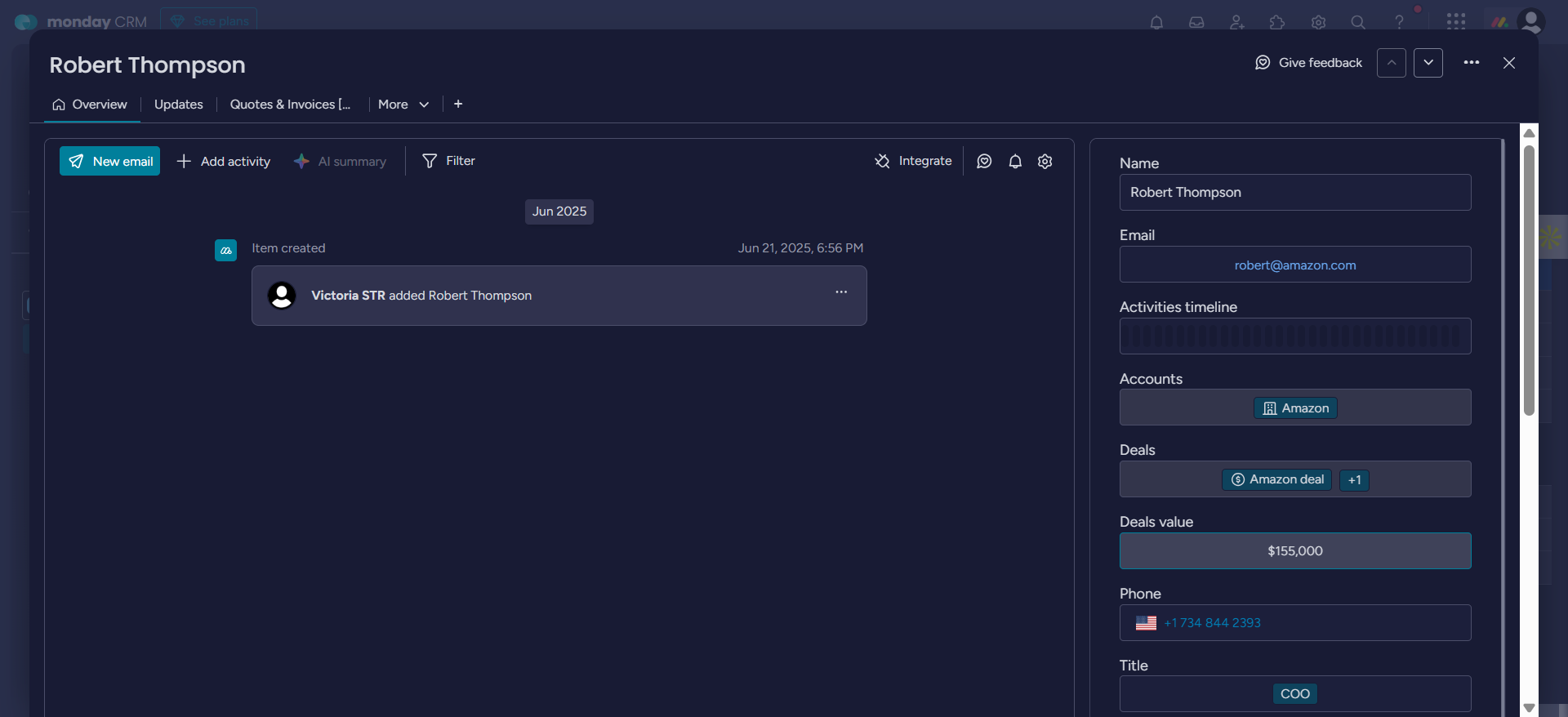The height and width of the screenshot is (717, 1568).
Task: Click the user profile avatar
Action: pos(1530,21)
